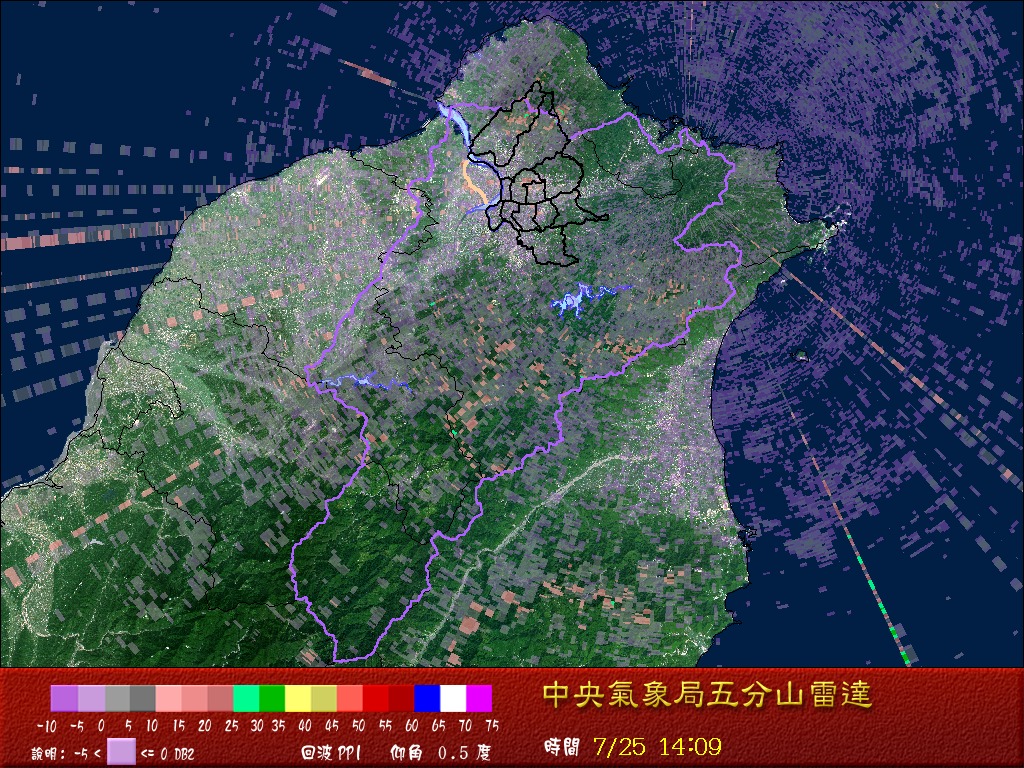Screen dimensions: 1024x768
Task: Click the lavender sample swatch beside 說明
Action: [121, 751]
